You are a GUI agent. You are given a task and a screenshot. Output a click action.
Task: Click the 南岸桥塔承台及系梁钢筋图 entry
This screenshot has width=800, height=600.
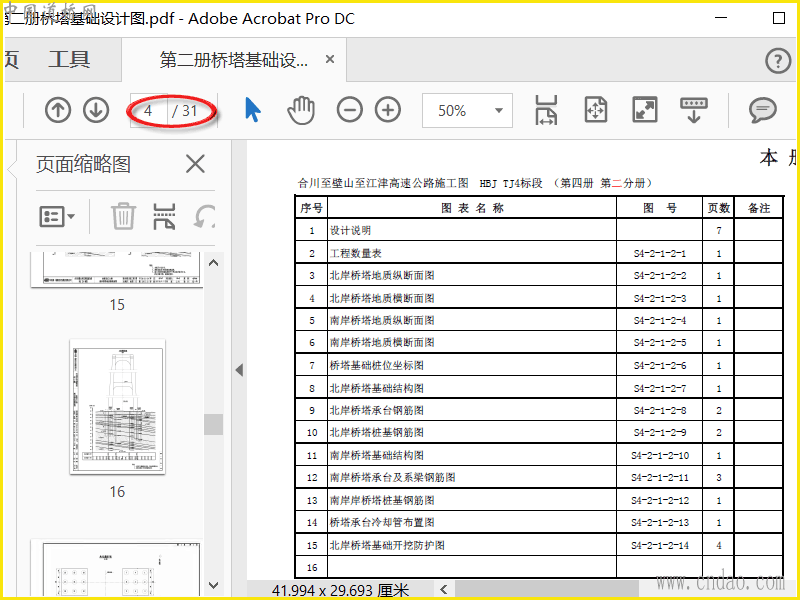tap(392, 478)
